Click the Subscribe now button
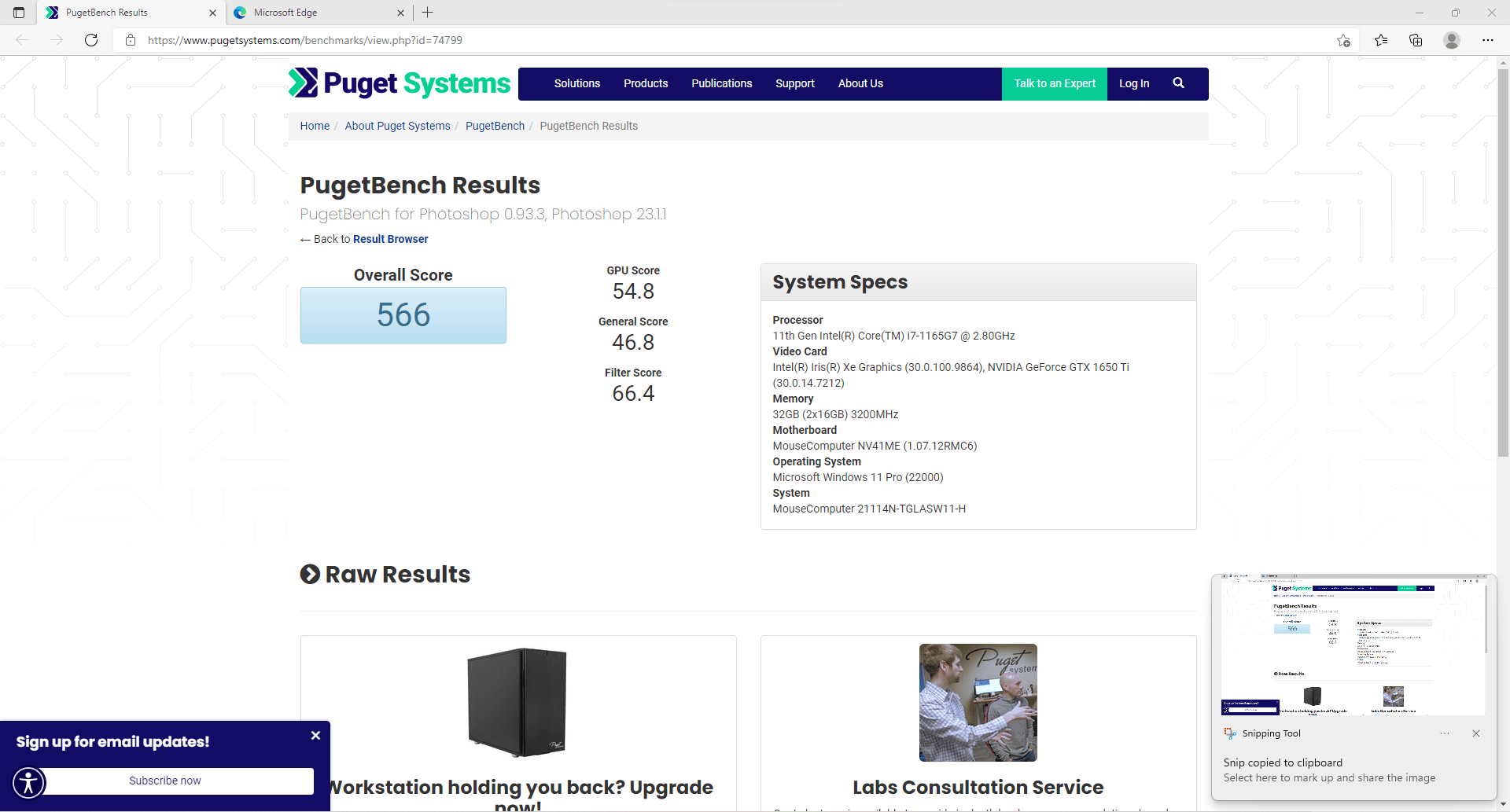 [165, 781]
